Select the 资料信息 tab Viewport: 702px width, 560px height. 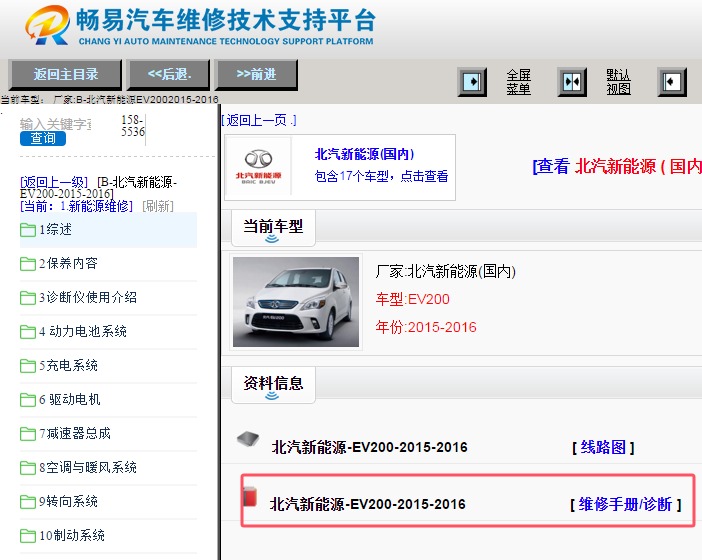(x=273, y=385)
